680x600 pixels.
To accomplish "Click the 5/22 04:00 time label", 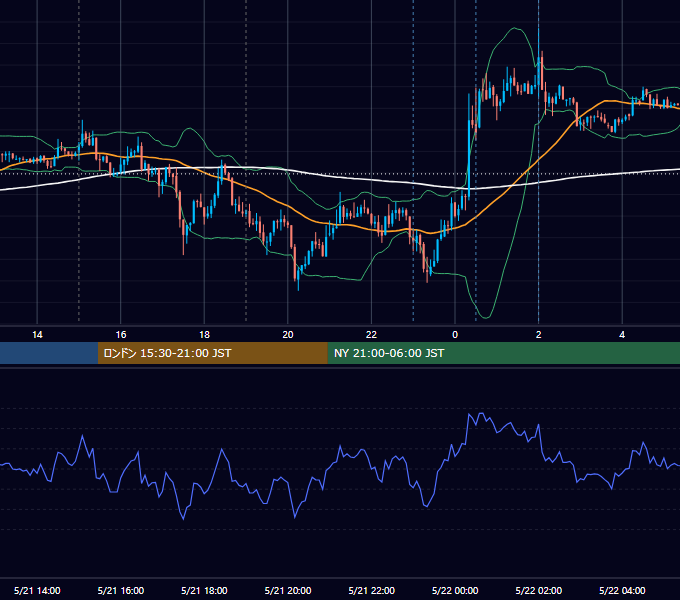I will click(x=622, y=590).
